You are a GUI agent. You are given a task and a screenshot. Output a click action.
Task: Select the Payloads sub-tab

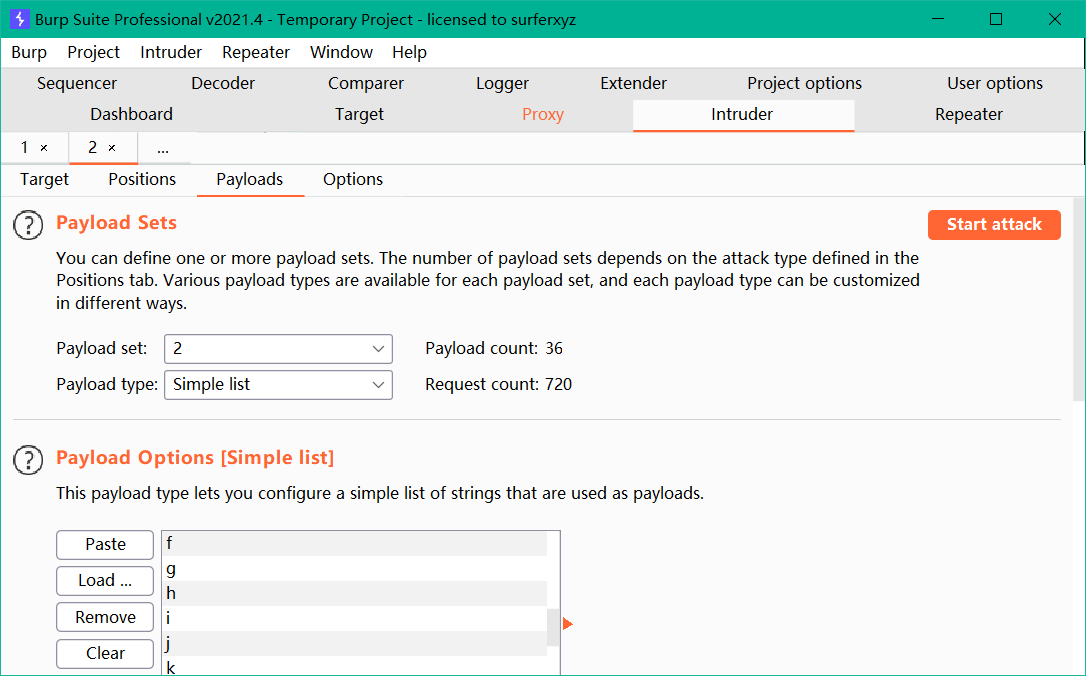[x=250, y=179]
